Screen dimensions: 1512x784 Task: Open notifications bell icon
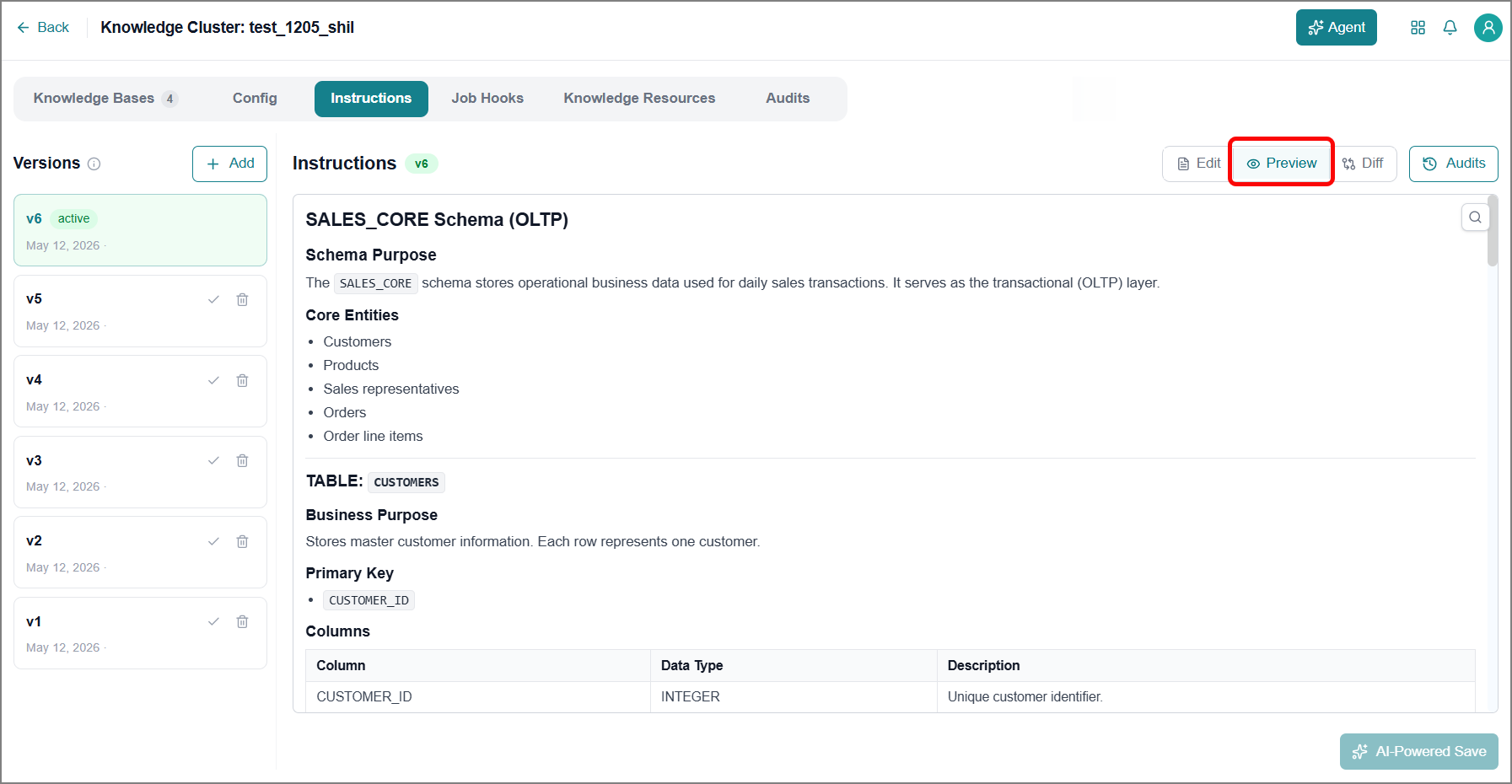(1450, 28)
